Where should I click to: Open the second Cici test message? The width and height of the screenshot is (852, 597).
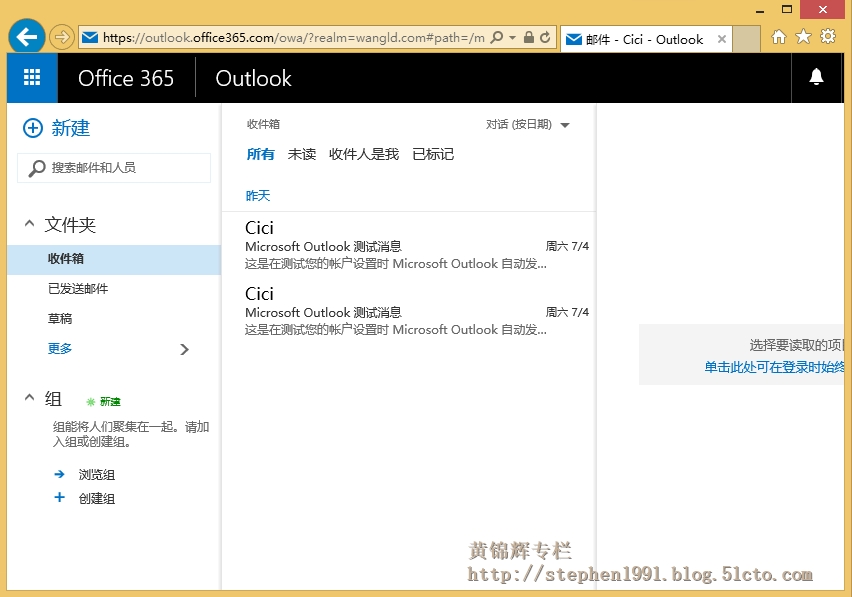tap(409, 311)
